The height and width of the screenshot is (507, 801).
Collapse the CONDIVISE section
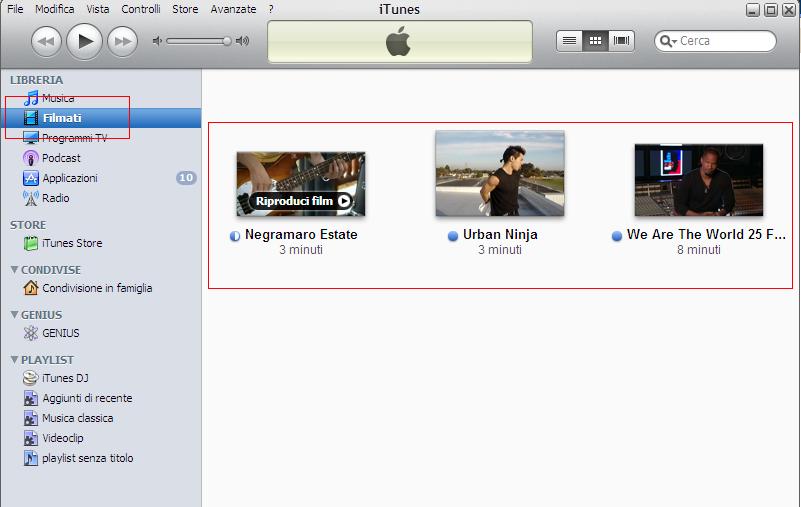point(14,269)
